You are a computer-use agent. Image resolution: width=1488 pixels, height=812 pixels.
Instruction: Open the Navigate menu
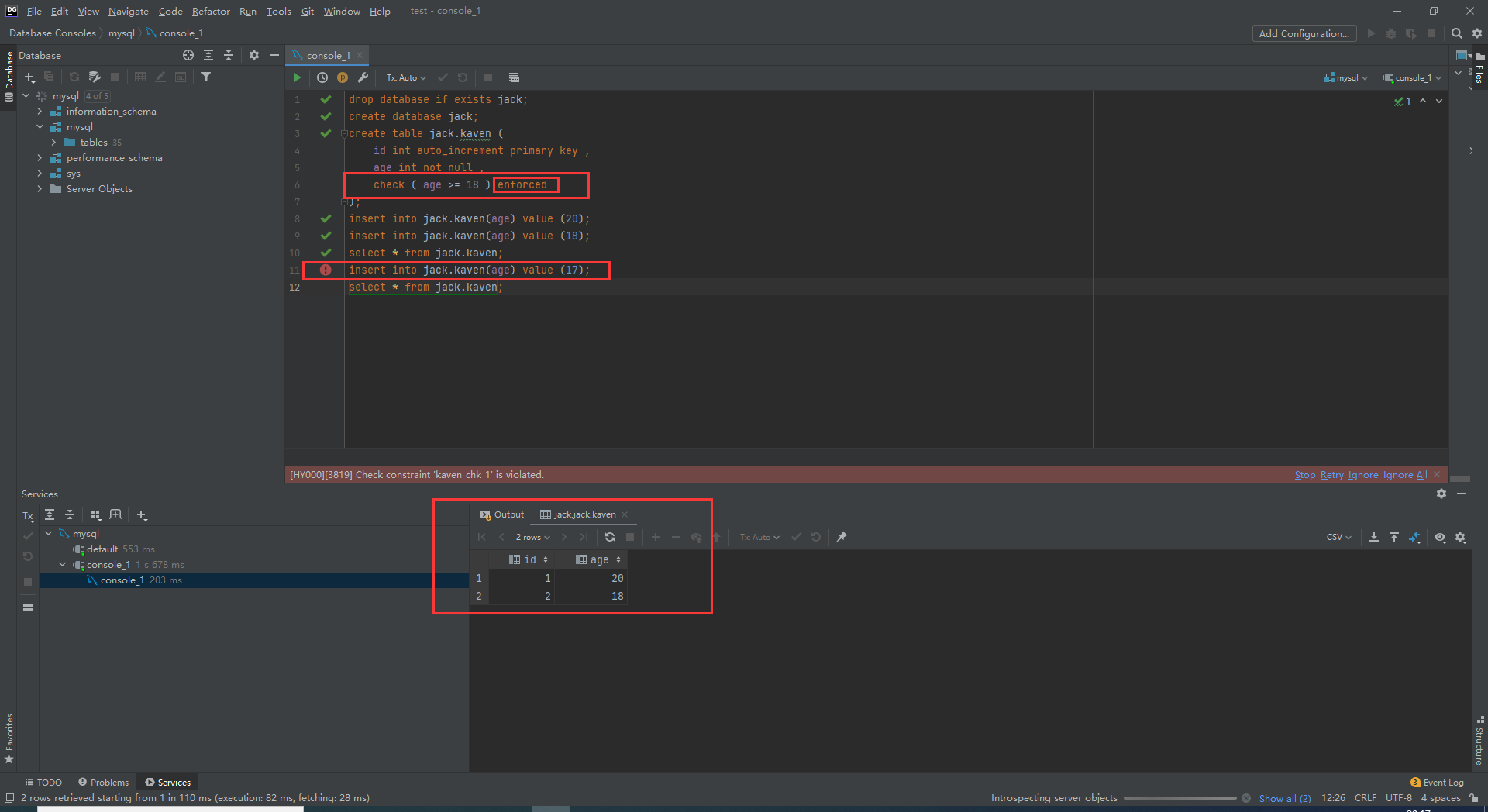pos(128,11)
